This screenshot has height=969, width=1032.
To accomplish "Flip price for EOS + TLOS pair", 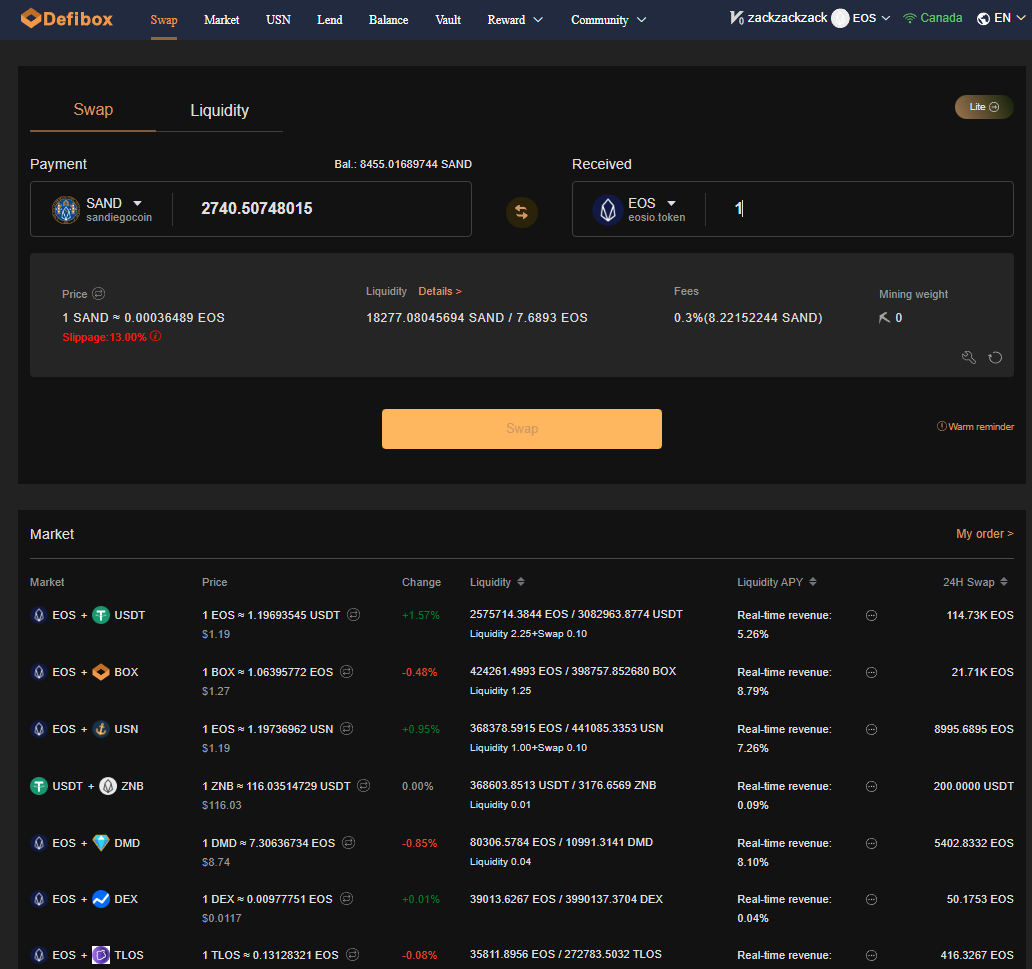I will tap(353, 954).
